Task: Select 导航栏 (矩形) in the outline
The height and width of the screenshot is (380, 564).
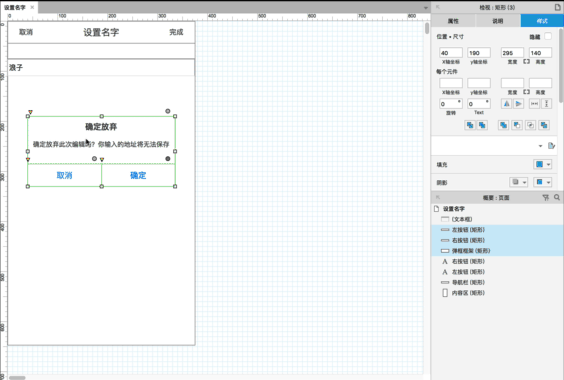Action: (x=497, y=282)
